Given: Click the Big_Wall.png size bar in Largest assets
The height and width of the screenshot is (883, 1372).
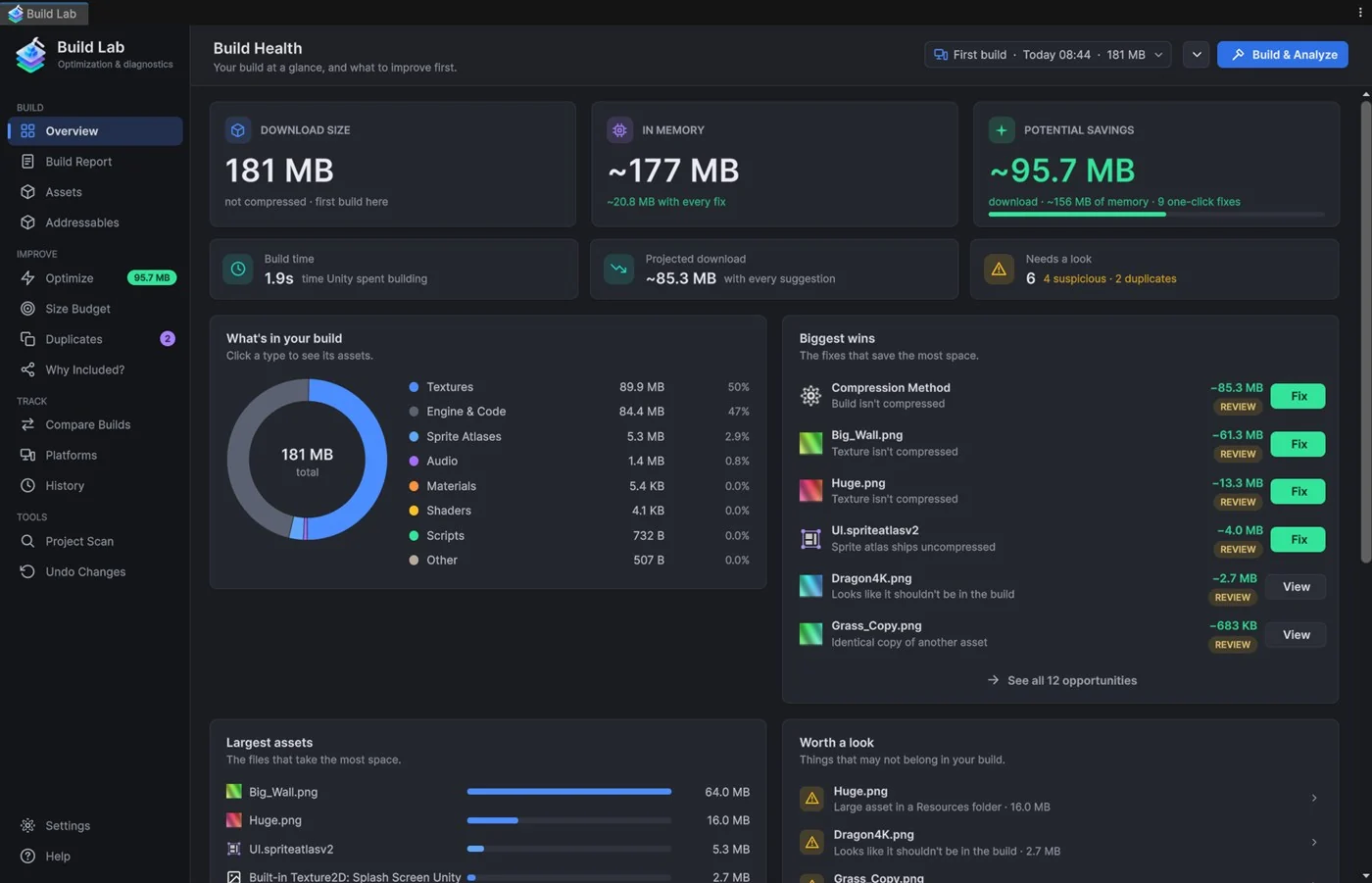Looking at the screenshot, I should pos(569,792).
